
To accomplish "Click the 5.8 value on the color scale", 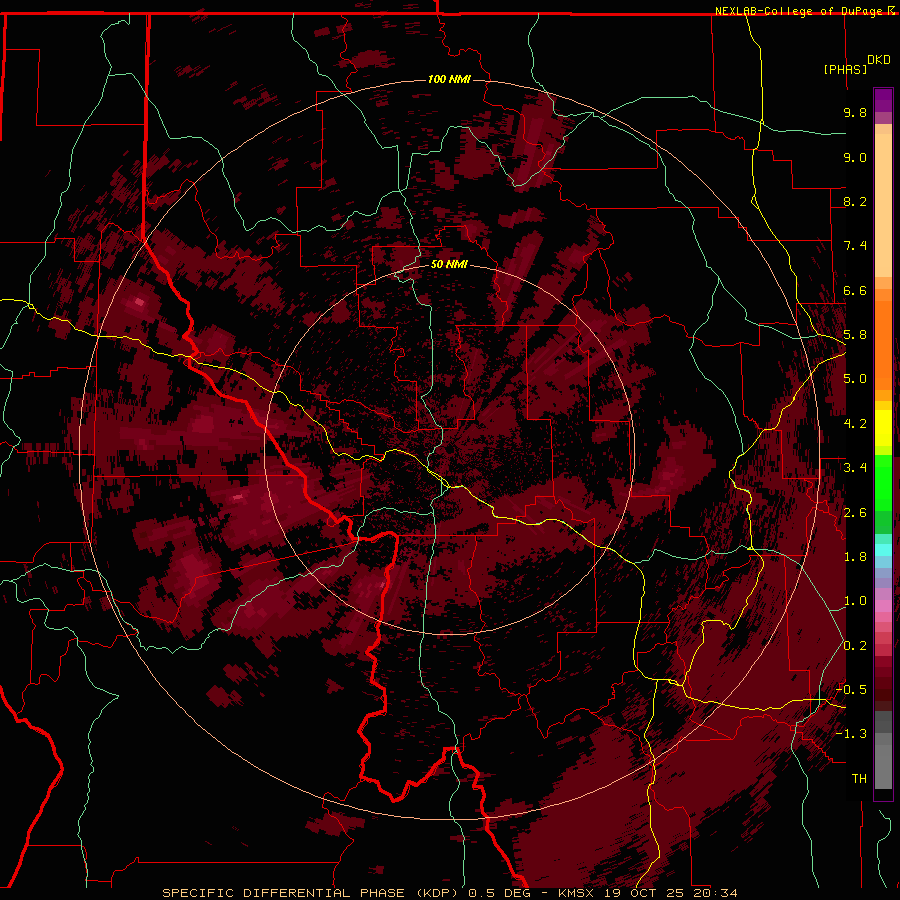I will click(x=855, y=335).
